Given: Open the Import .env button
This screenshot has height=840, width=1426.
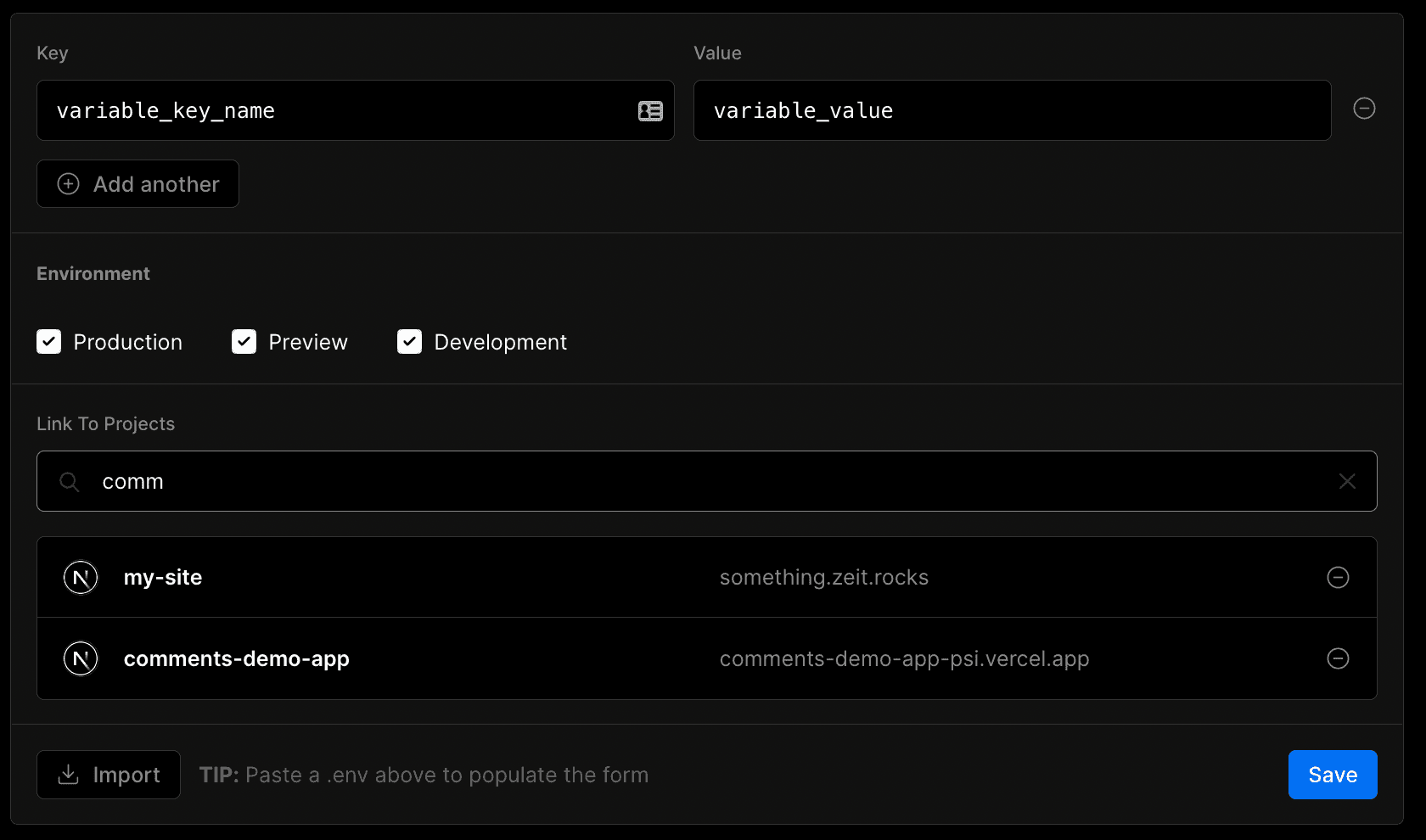Looking at the screenshot, I should [x=109, y=775].
